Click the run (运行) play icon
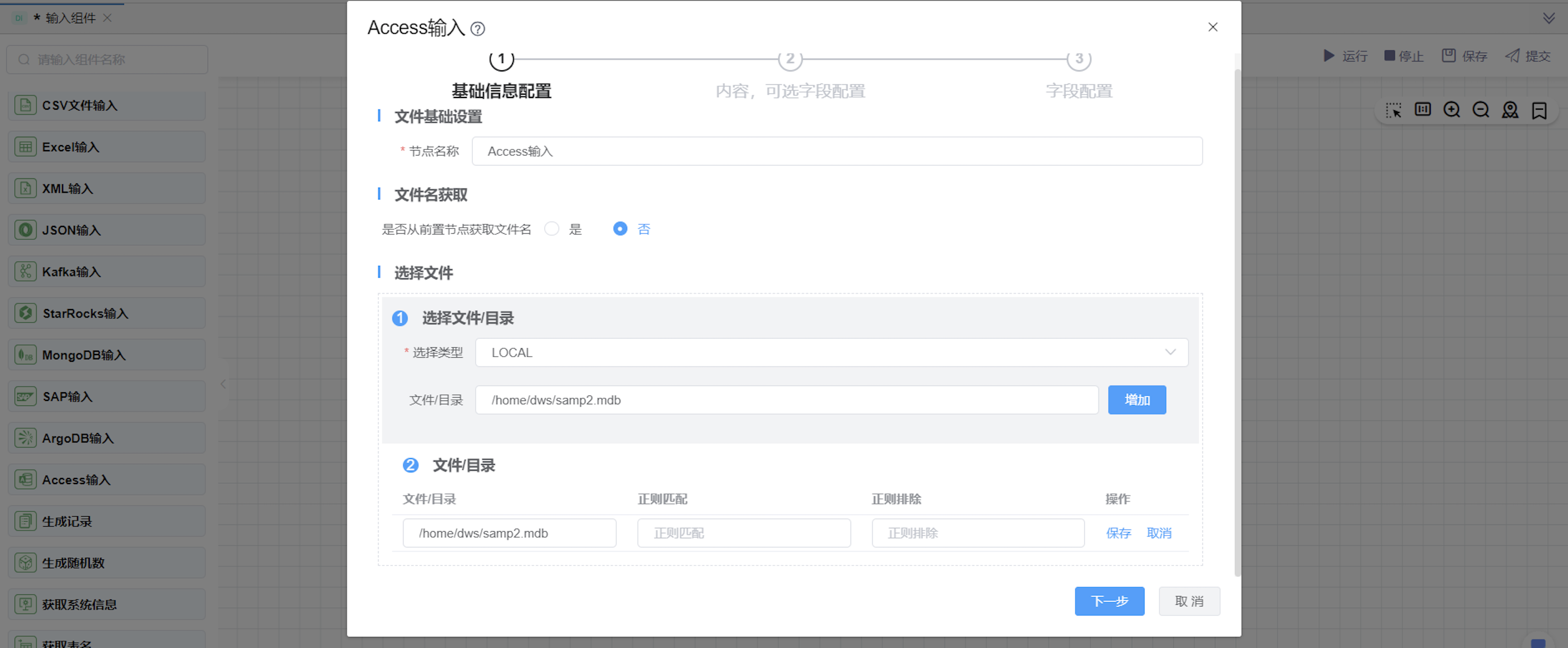Screen dimensions: 1568x648 1329,56
